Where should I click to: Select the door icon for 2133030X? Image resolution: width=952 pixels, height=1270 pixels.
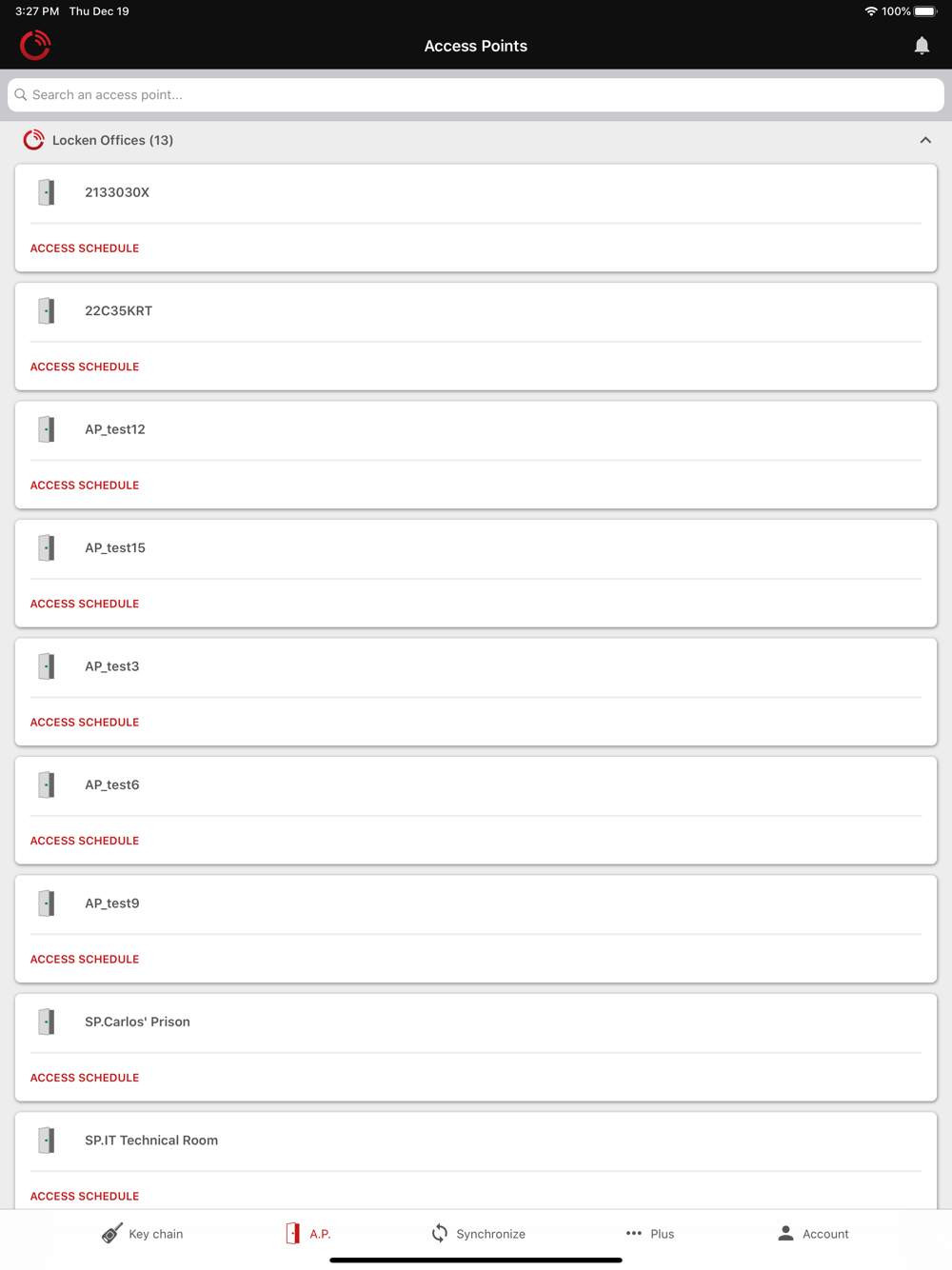(x=46, y=192)
